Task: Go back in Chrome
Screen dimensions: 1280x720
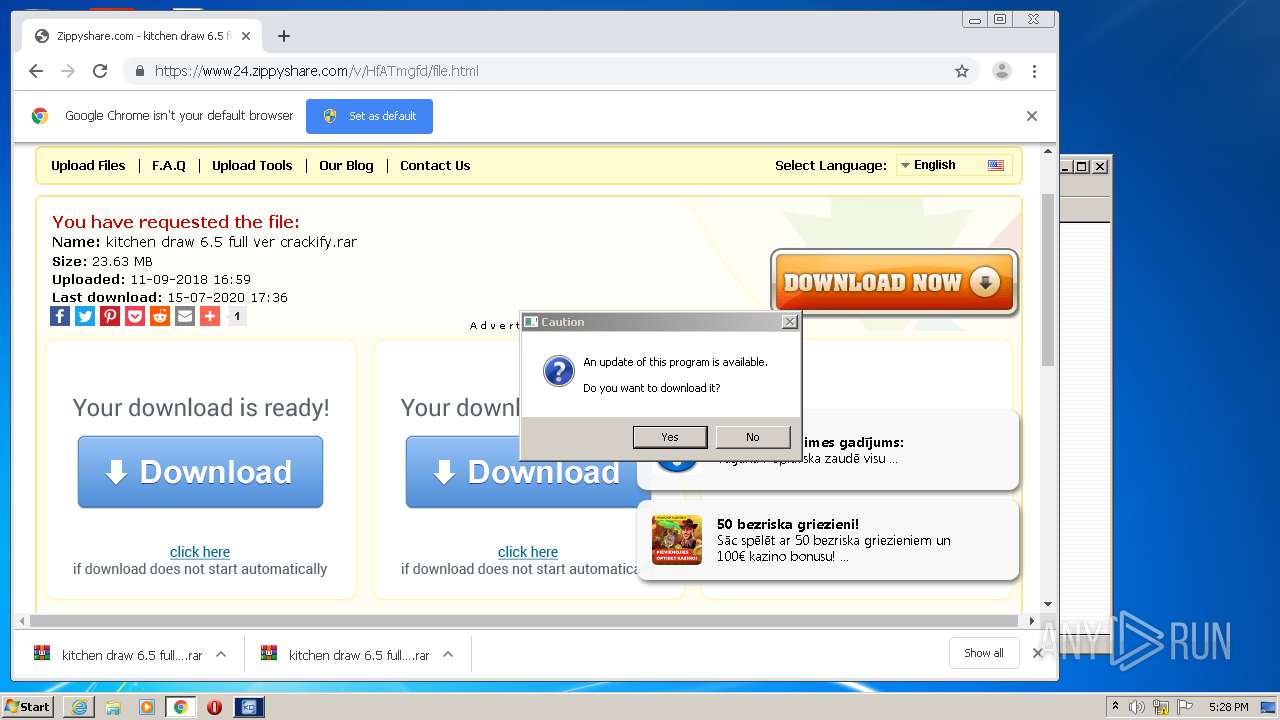Action: pos(36,71)
